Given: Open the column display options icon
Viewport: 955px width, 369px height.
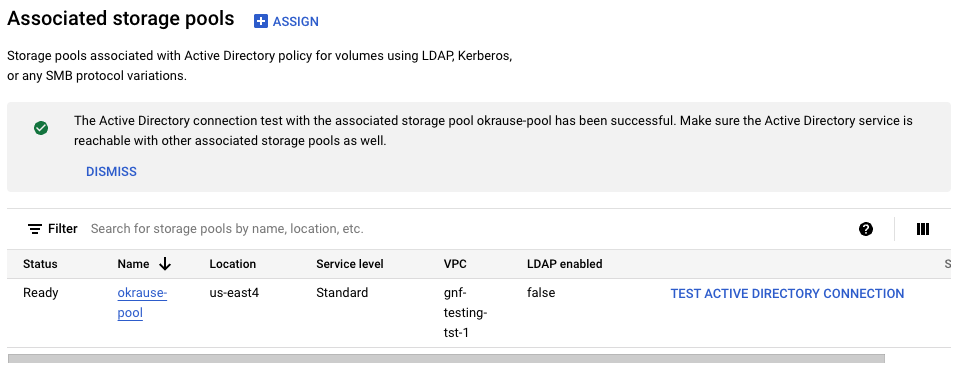Looking at the screenshot, I should tap(923, 229).
